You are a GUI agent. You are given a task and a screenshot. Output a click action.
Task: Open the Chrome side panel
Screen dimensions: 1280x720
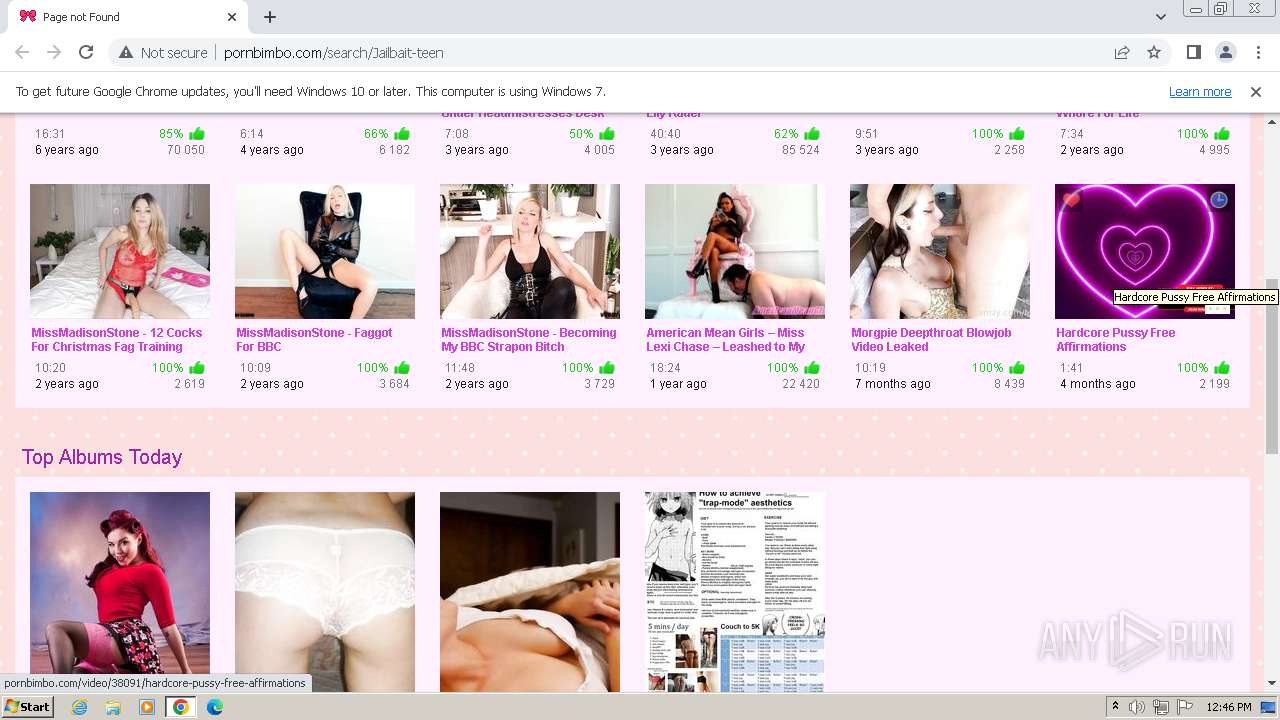tap(1193, 52)
